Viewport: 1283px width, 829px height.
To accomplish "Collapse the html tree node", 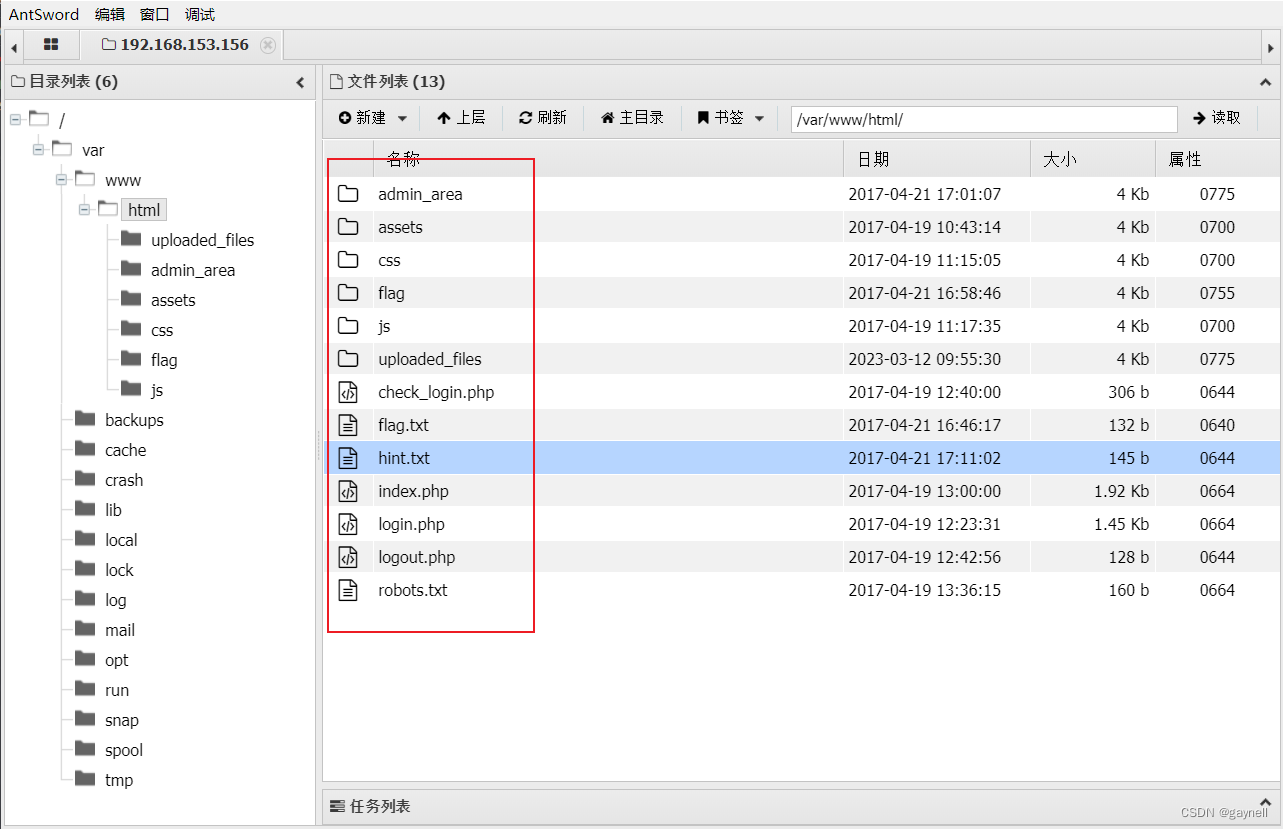I will click(84, 210).
